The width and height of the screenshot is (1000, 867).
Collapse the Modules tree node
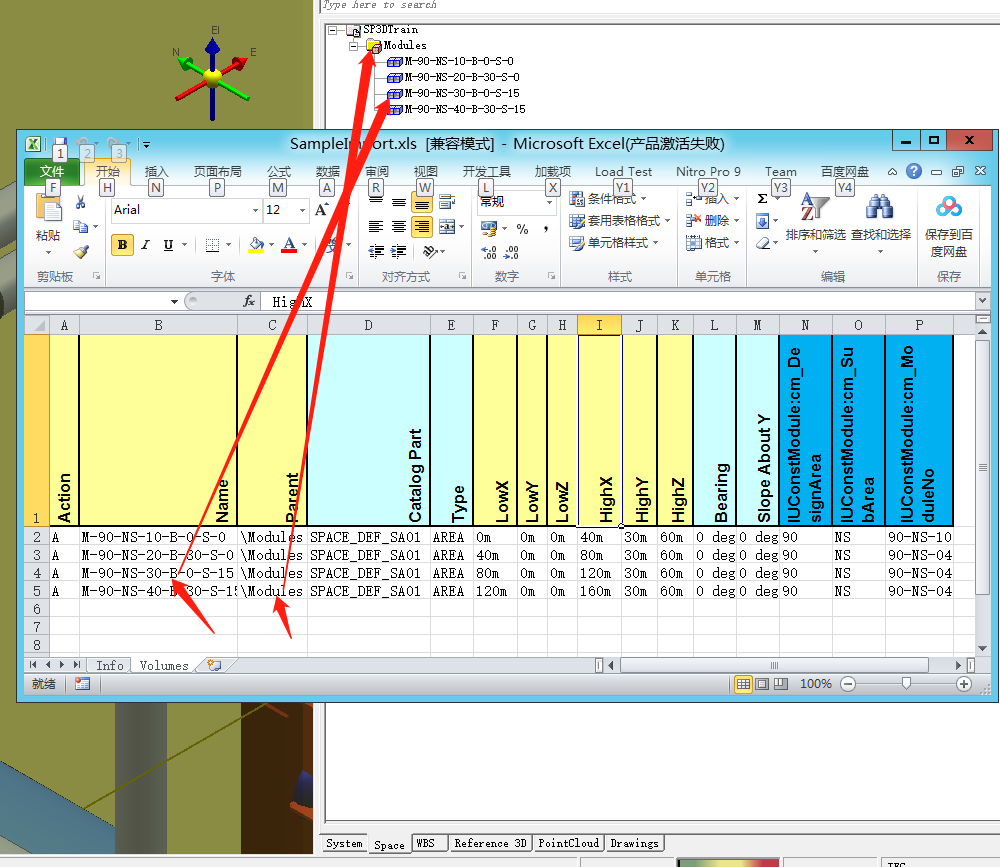point(353,46)
